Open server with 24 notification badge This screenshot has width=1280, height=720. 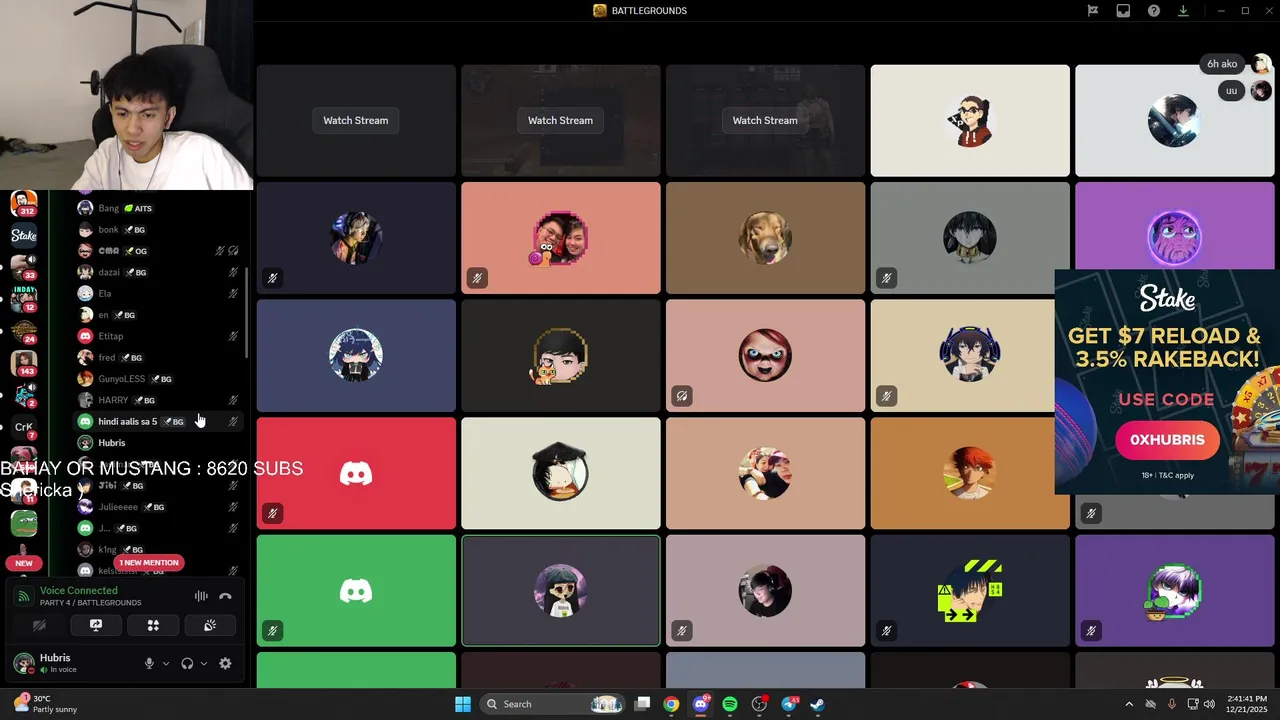[x=24, y=331]
